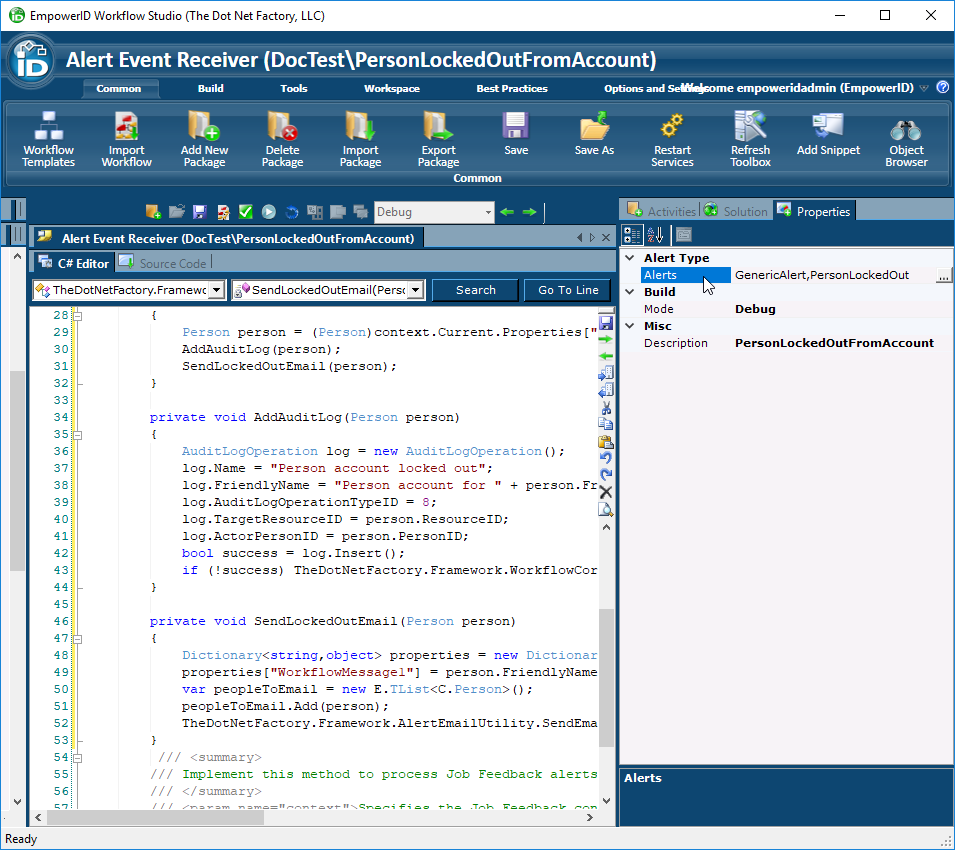
Task: Click the editor horizontal scrollbar thumb
Action: pyautogui.click(x=155, y=817)
